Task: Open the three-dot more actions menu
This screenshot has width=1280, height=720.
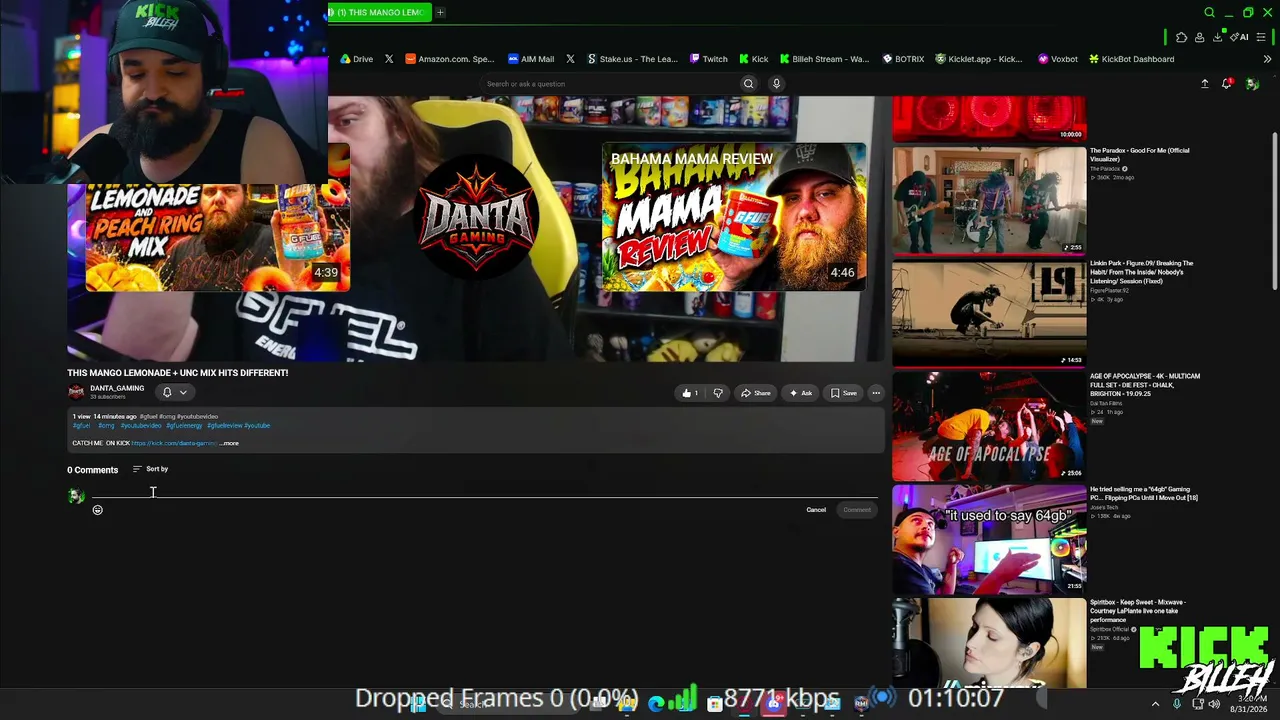Action: coord(876,393)
